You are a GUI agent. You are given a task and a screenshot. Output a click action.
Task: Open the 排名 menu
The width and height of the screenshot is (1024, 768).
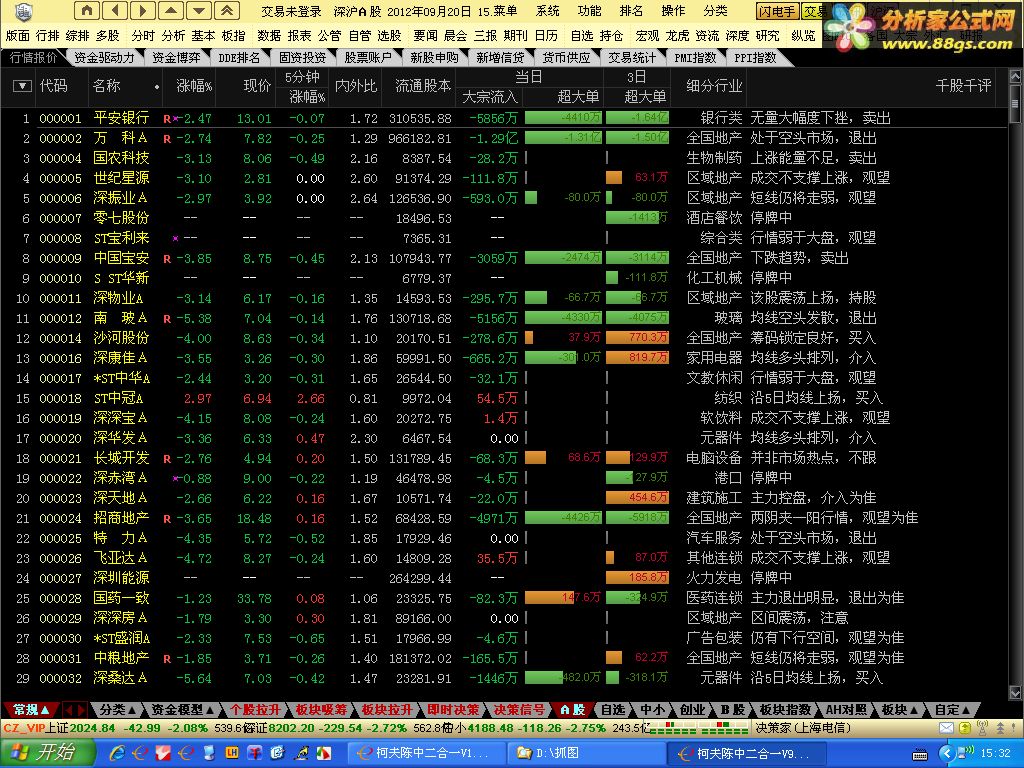pyautogui.click(x=631, y=11)
